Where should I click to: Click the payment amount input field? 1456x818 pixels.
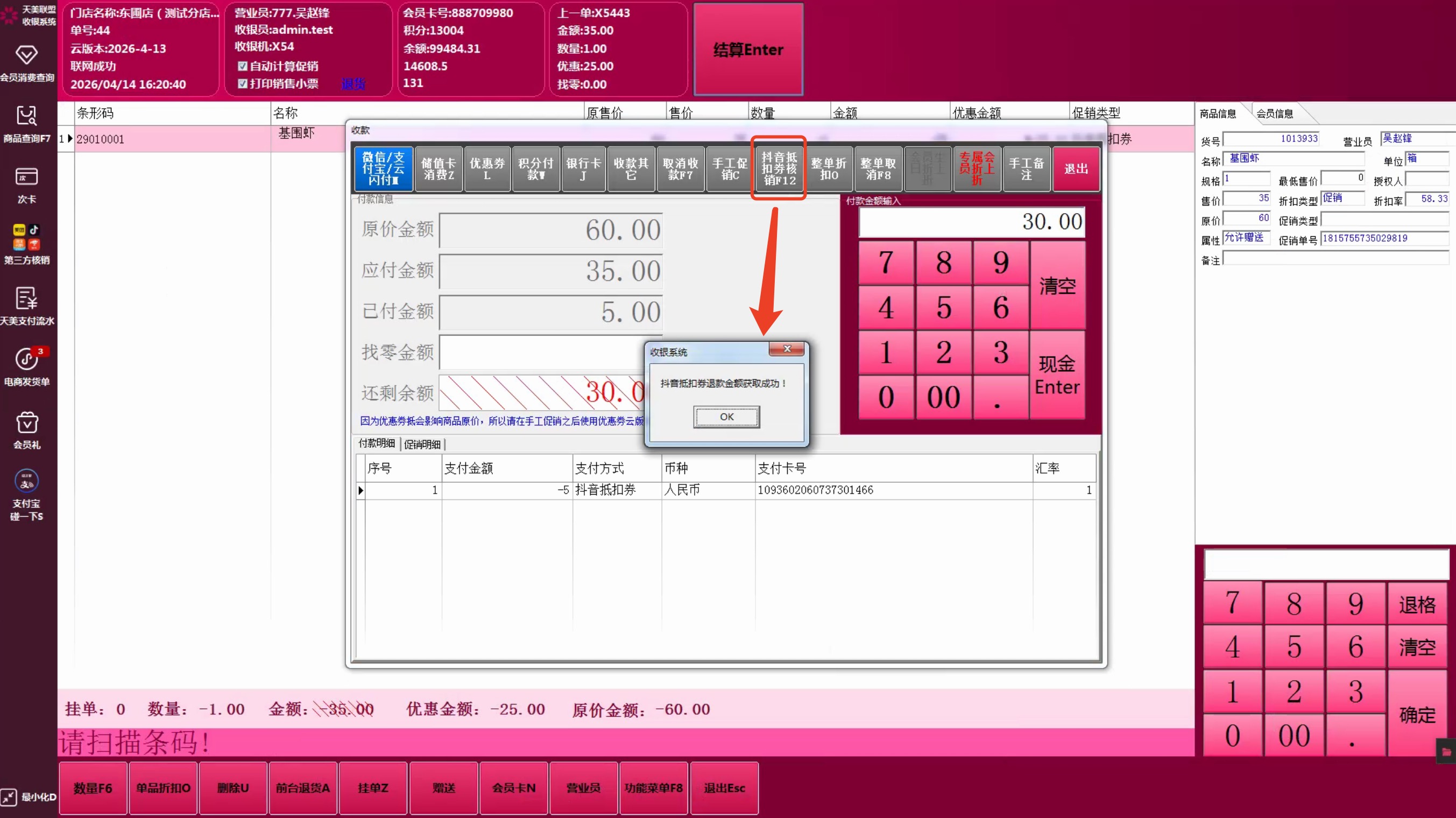(971, 222)
